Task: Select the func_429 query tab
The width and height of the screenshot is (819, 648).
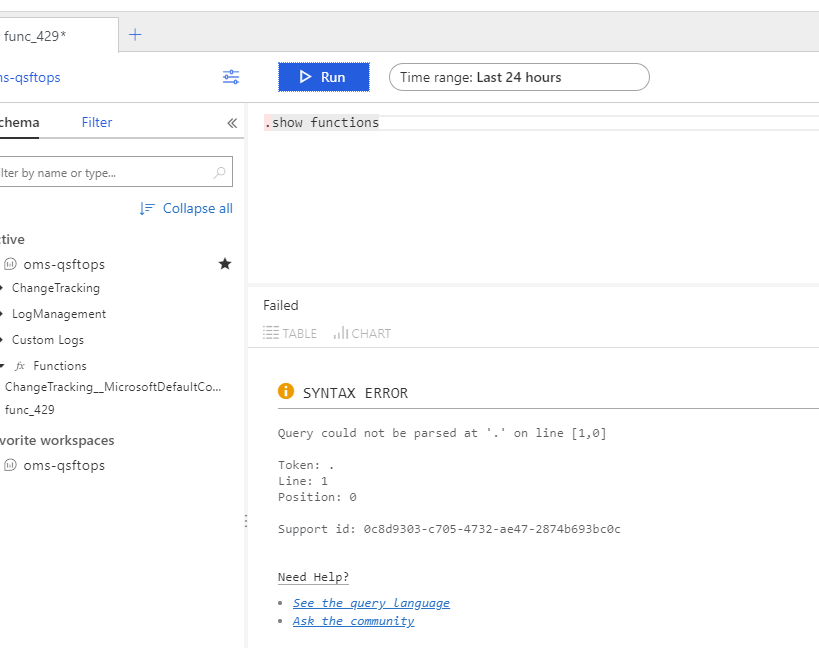Action: pos(59,36)
